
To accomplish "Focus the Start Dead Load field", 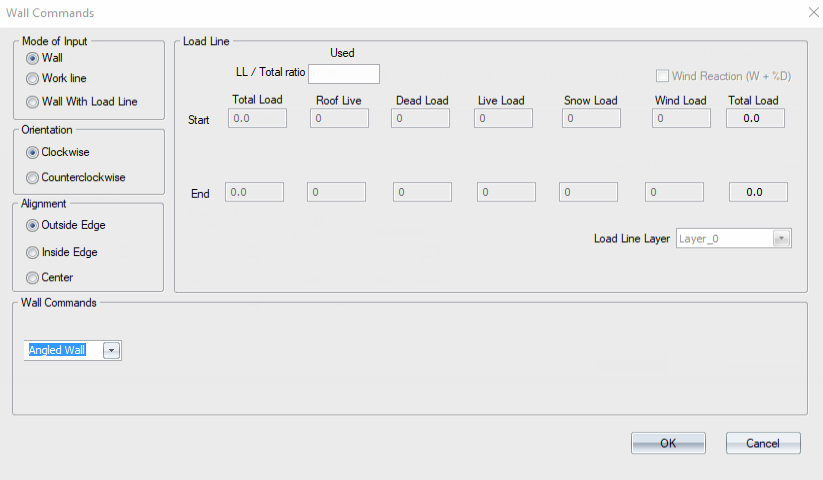I will pos(420,119).
